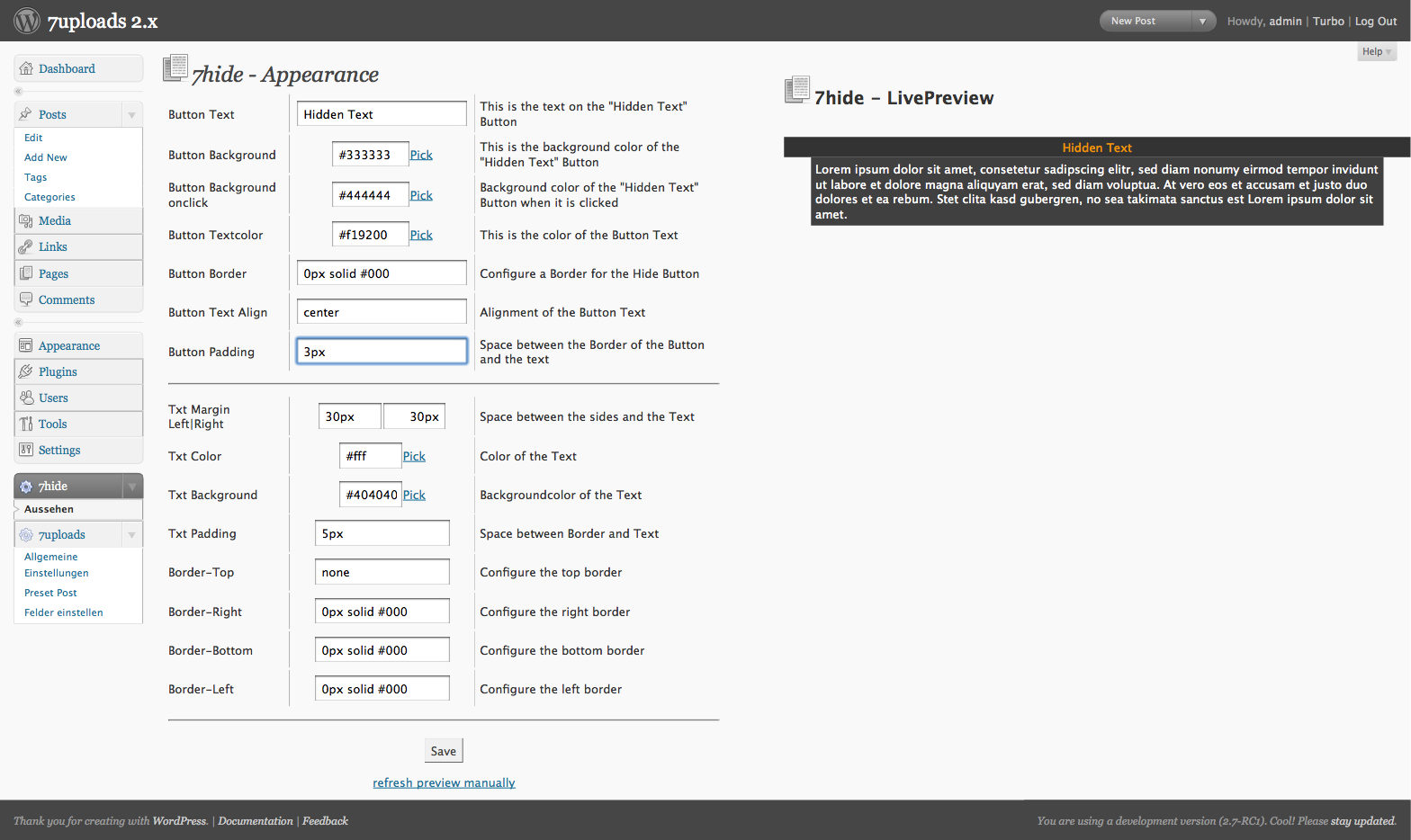Click the Border-Top input field
Image resolution: width=1411 pixels, height=840 pixels.
[382, 572]
